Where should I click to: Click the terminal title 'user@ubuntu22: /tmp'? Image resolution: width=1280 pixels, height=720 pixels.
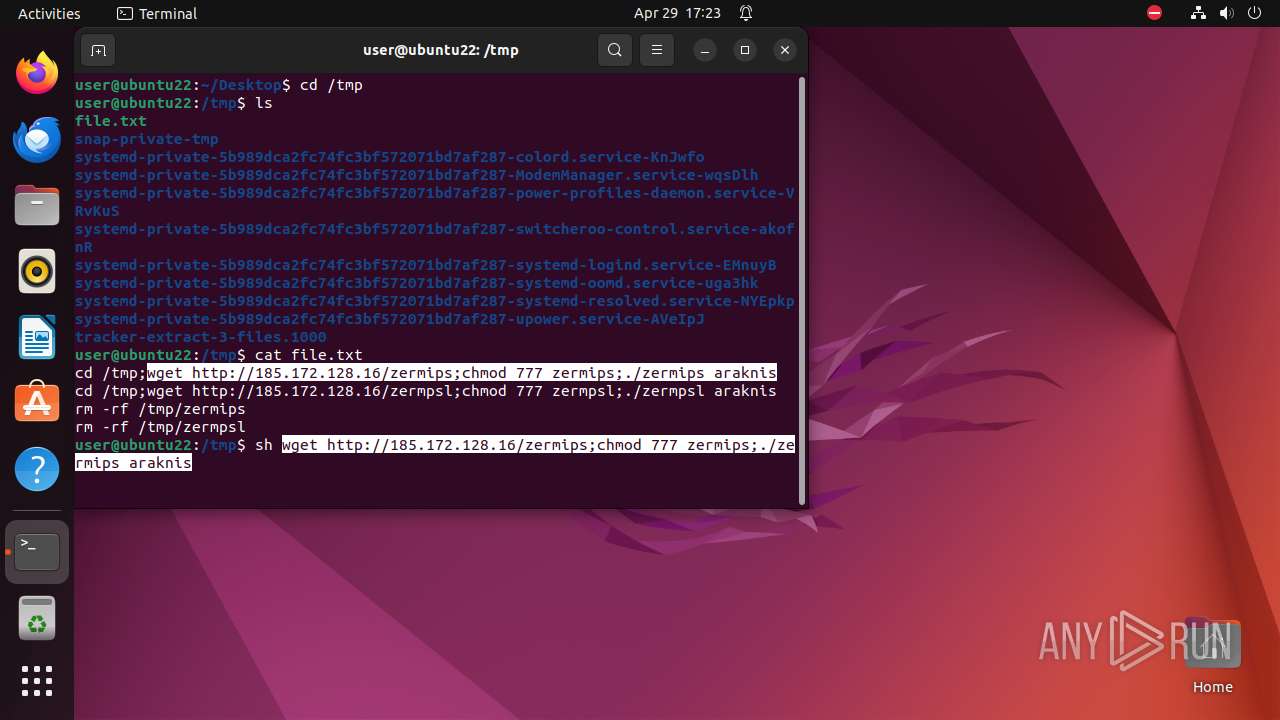(x=440, y=50)
